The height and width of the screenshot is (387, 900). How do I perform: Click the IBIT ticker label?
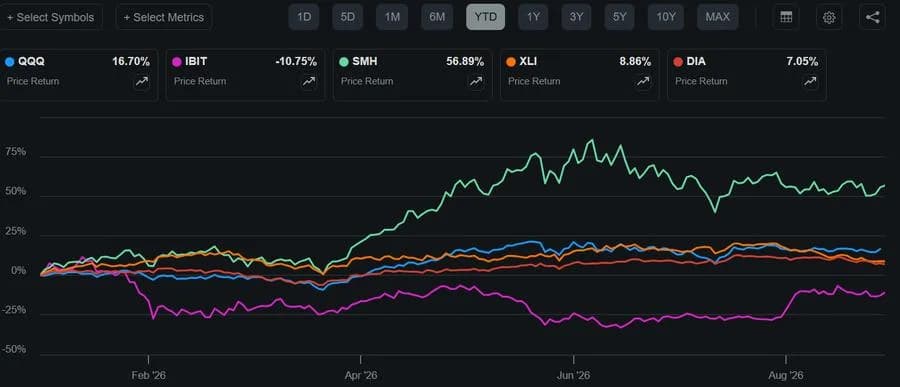pyautogui.click(x=195, y=62)
